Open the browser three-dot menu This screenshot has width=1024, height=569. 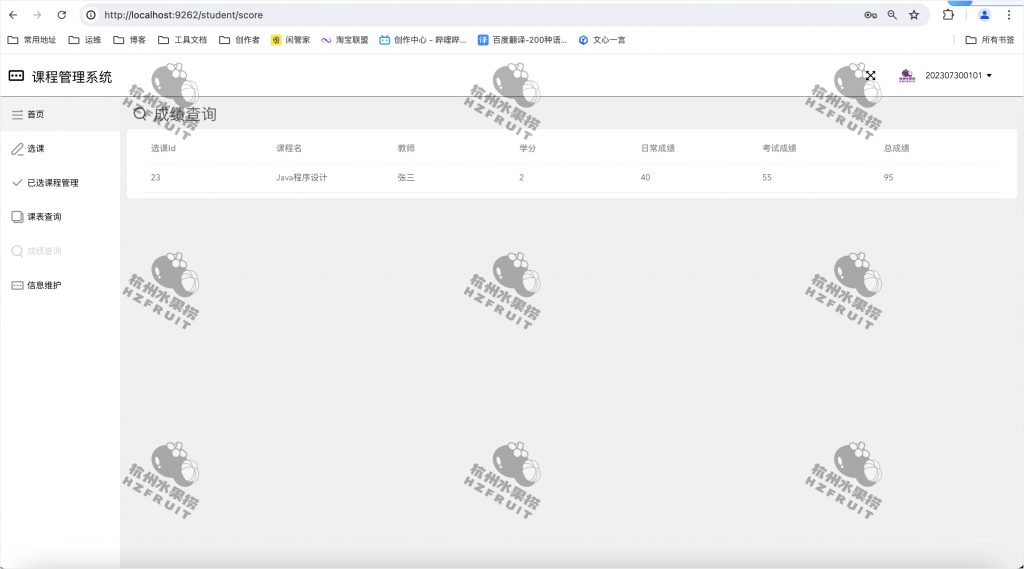(1009, 15)
